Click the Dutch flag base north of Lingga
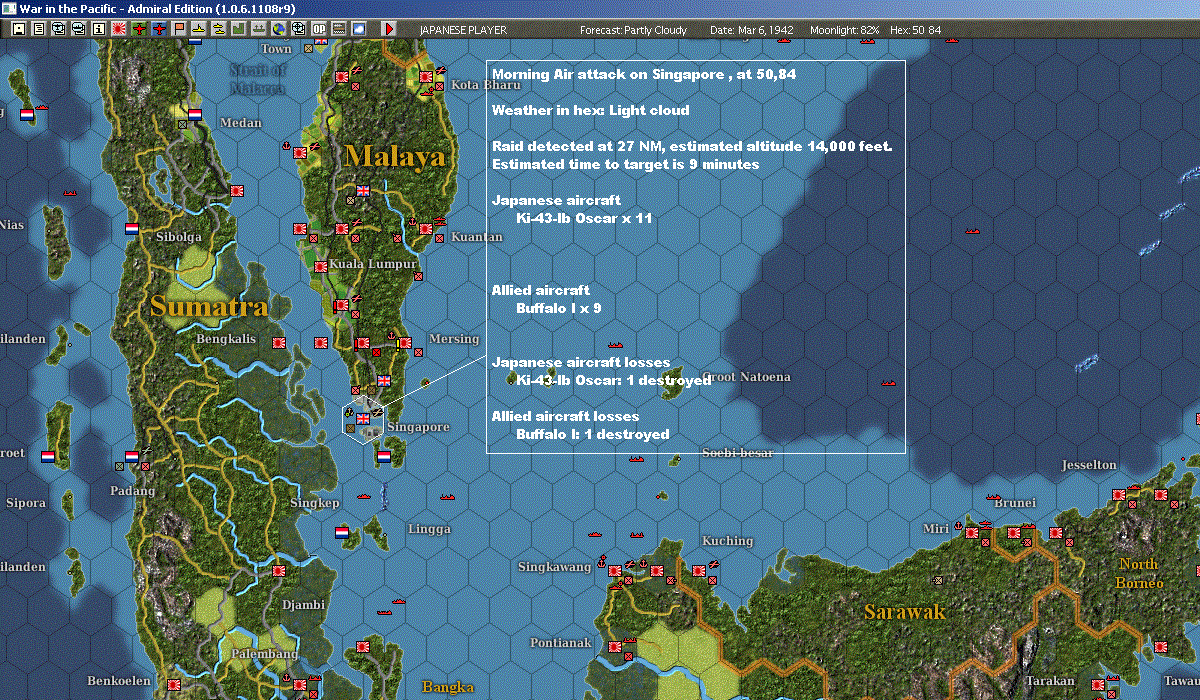 coord(384,457)
